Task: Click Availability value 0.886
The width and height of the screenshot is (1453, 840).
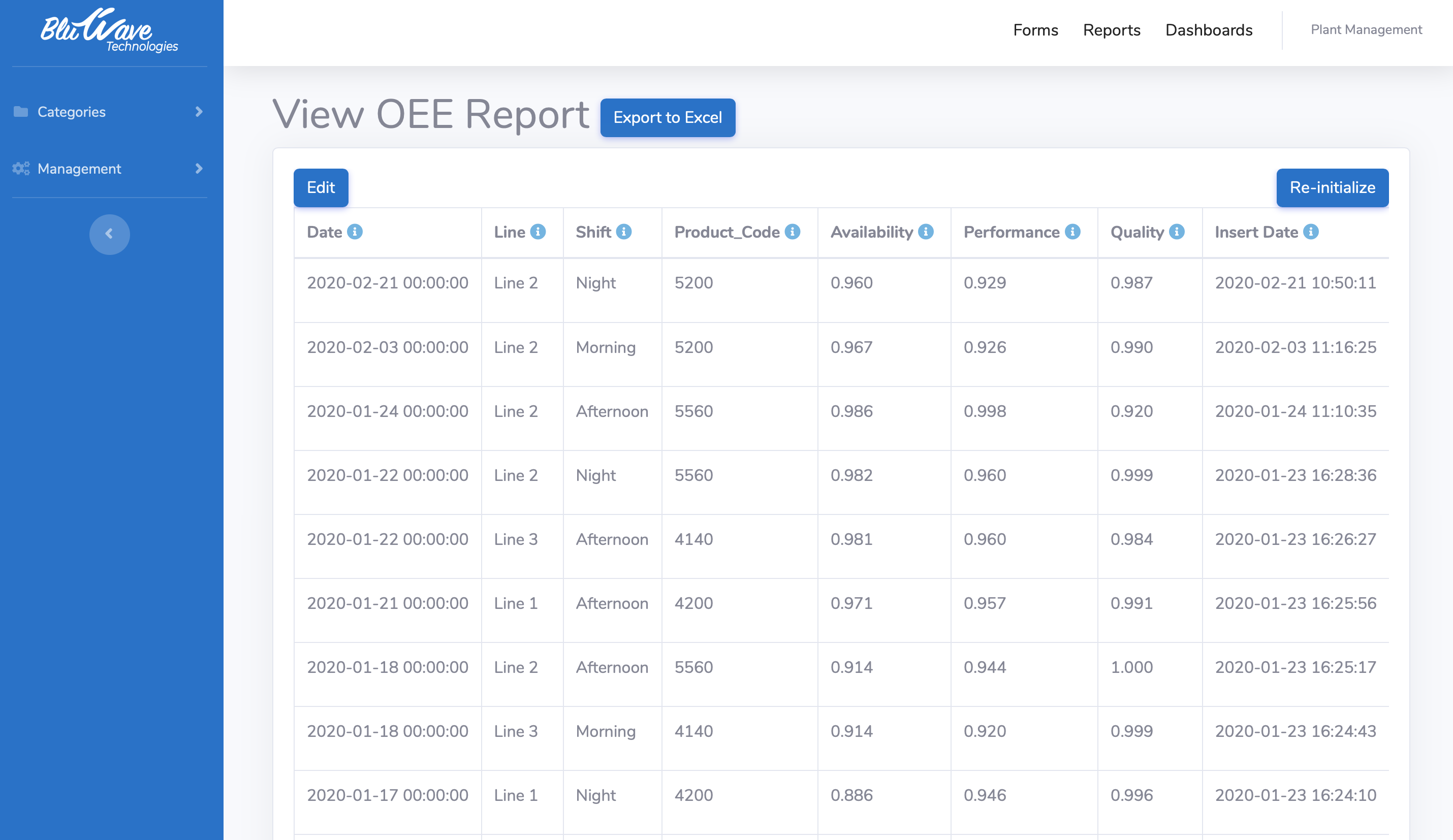Action: click(x=851, y=795)
